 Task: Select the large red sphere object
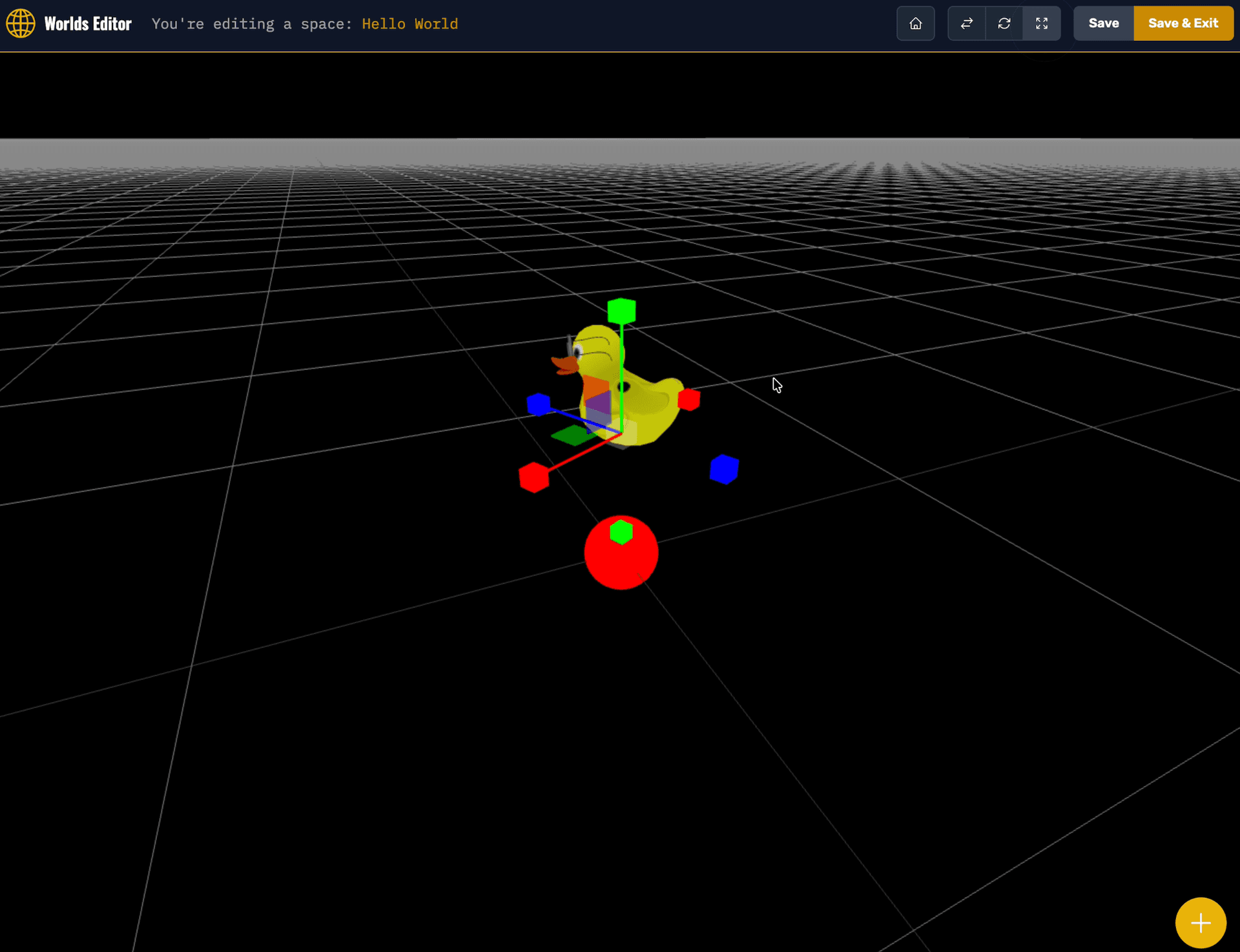[x=621, y=563]
